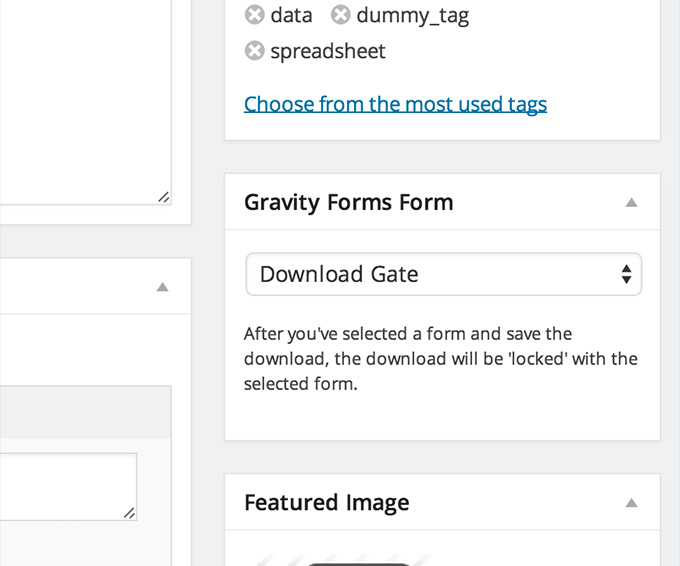Click the Gravity Forms Form heading

349,203
